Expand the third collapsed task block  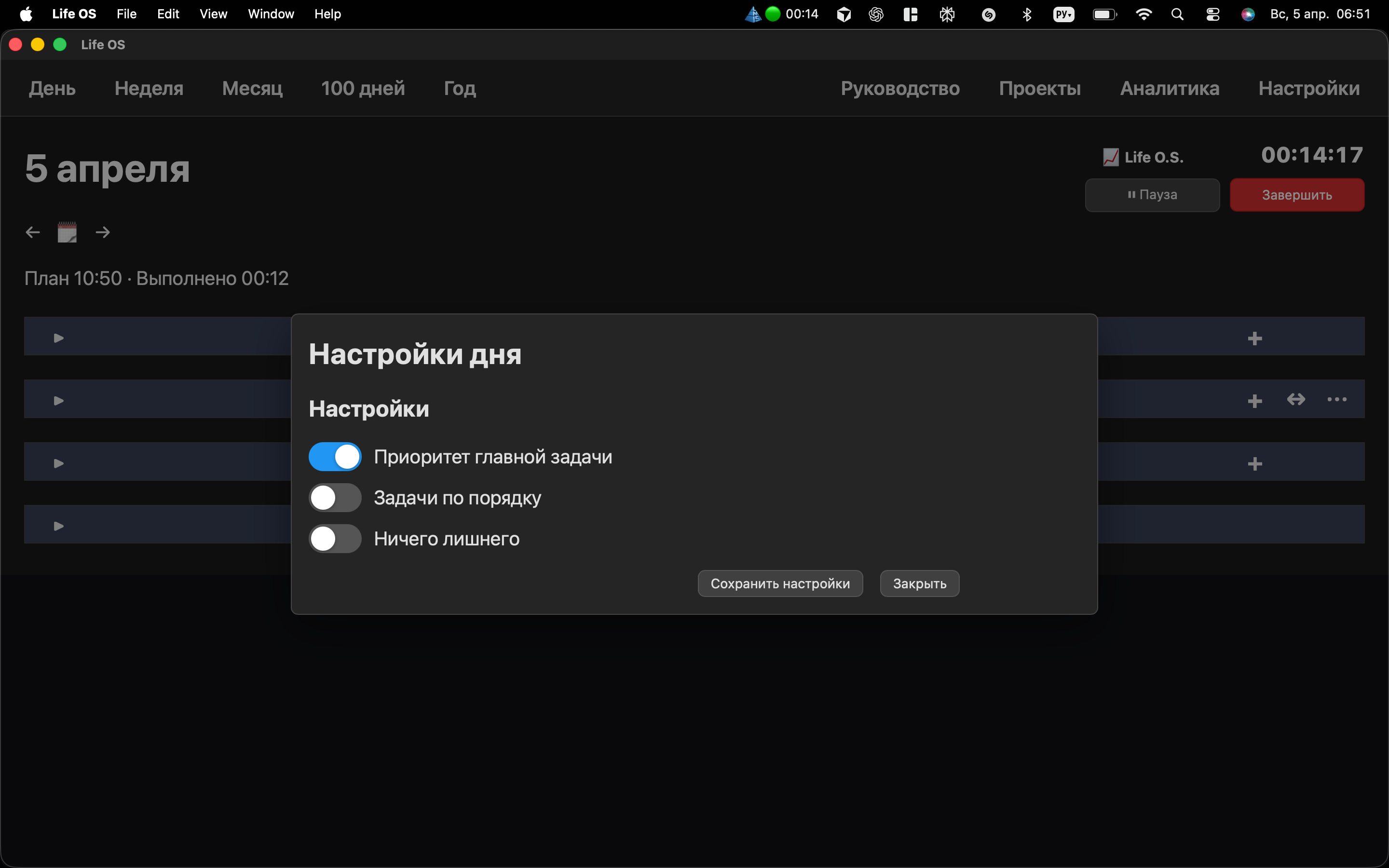[x=58, y=463]
